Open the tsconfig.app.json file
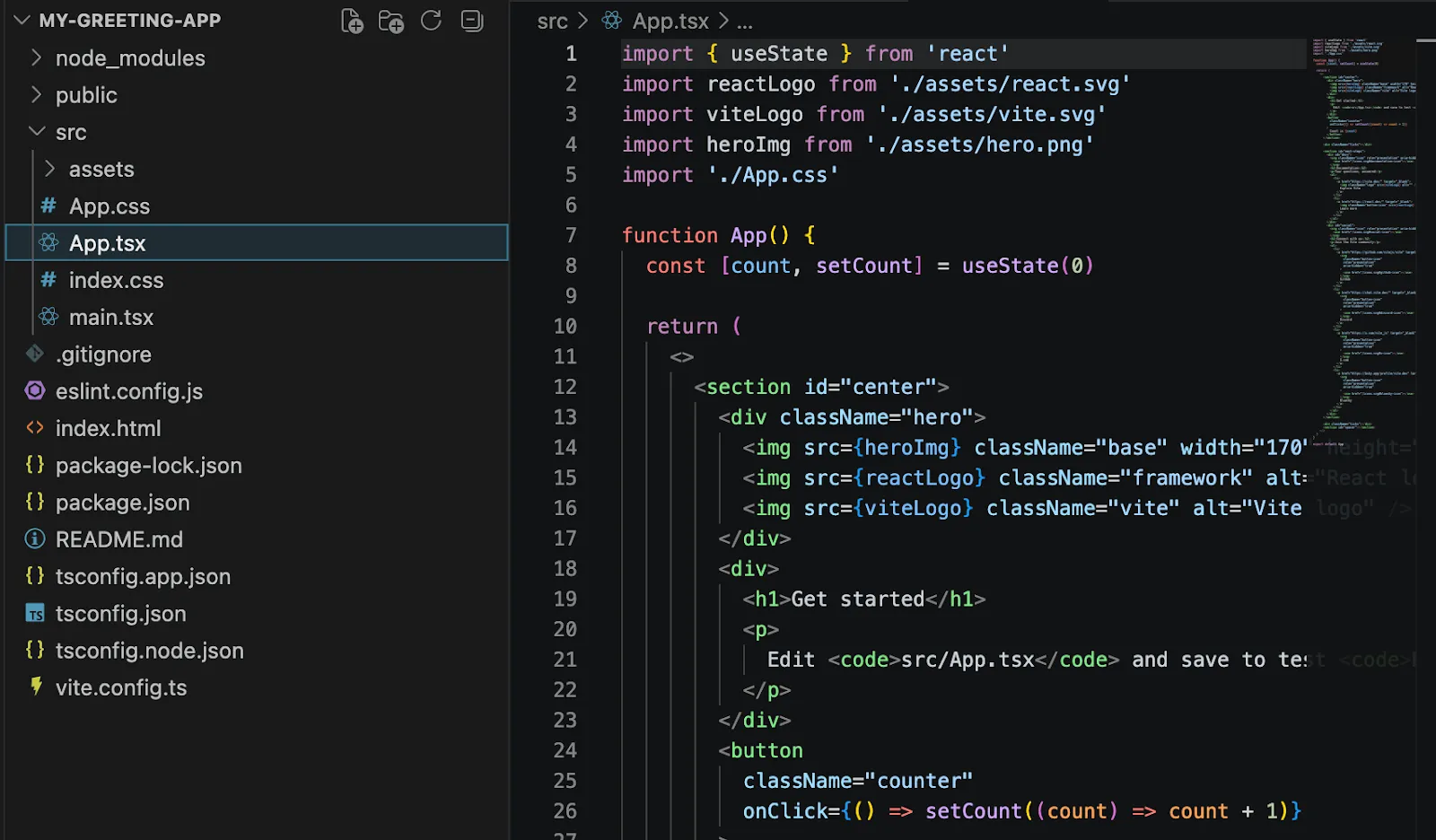Viewport: 1436px width, 840px height. 144,576
